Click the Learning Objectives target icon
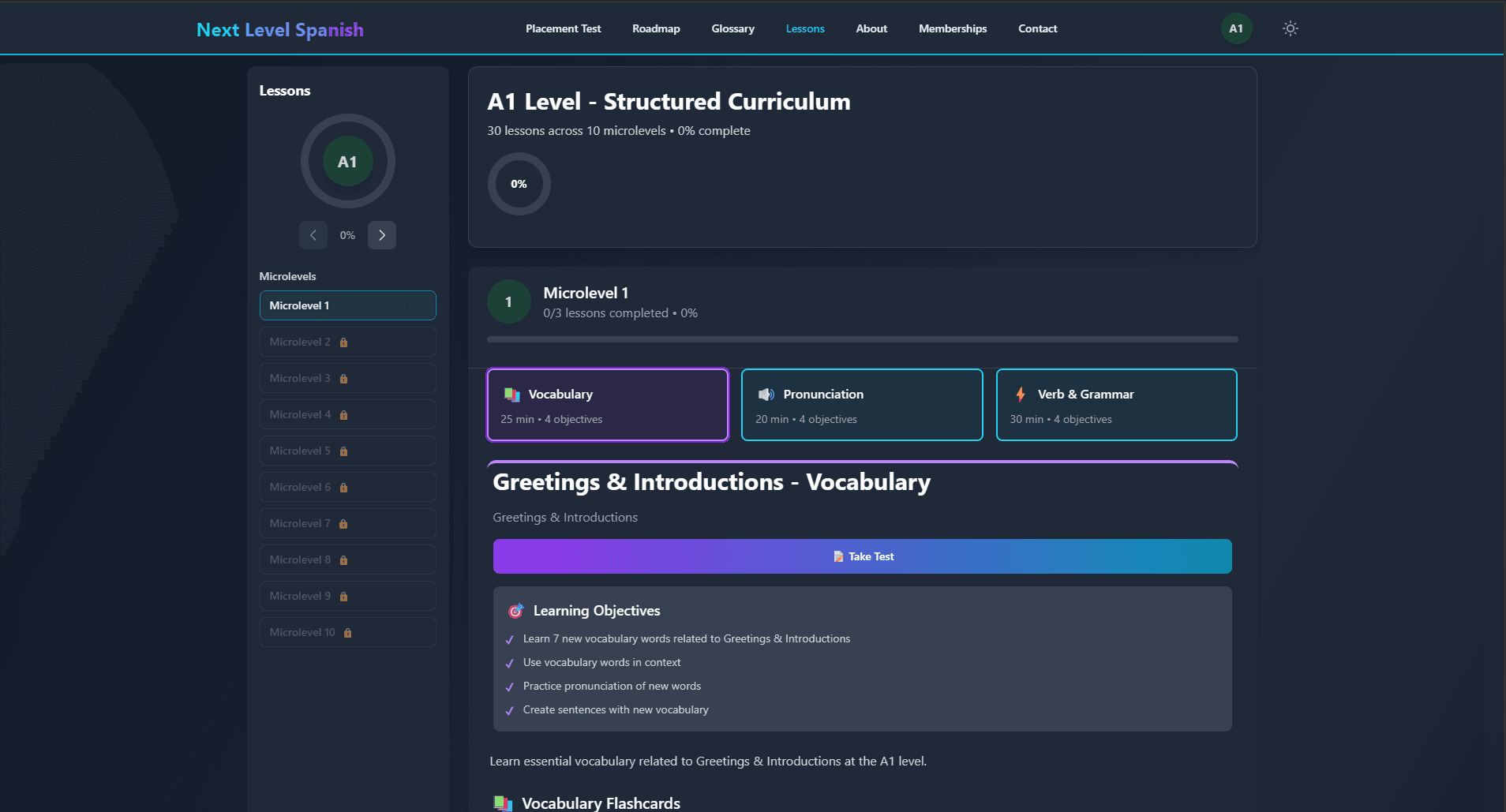Viewport: 1506px width, 812px height. pos(515,611)
